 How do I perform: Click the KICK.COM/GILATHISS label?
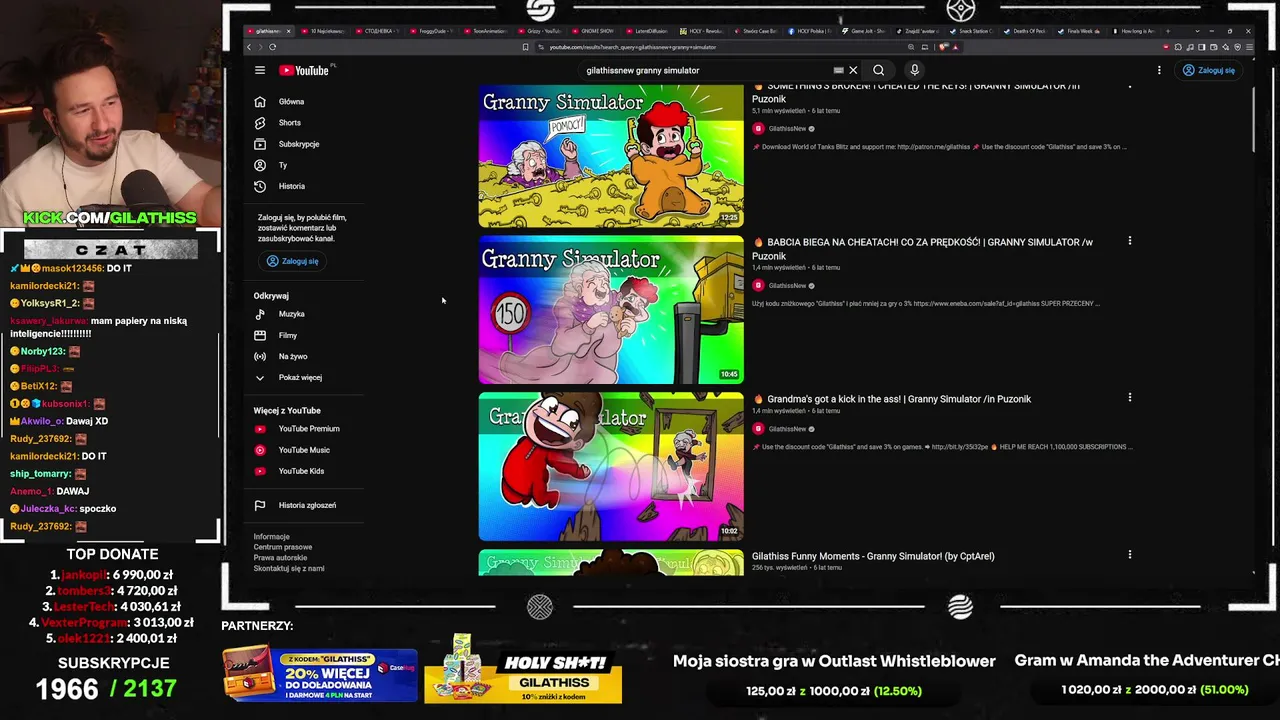click(110, 218)
